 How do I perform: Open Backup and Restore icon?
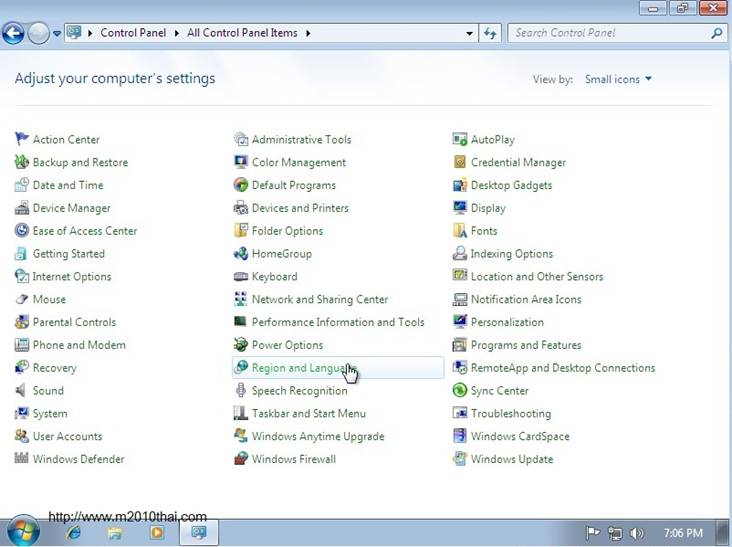(x=21, y=161)
